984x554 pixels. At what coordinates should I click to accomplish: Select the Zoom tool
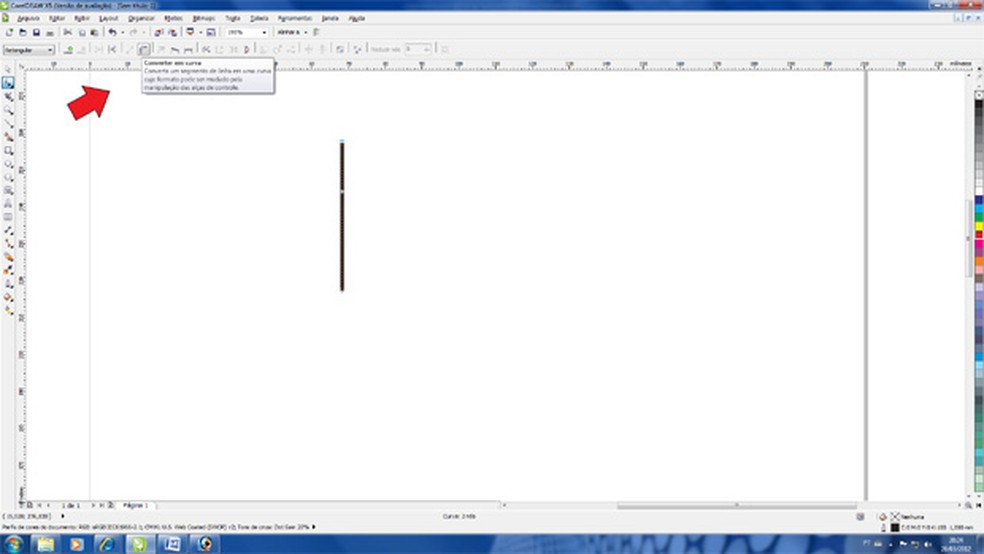(8, 110)
